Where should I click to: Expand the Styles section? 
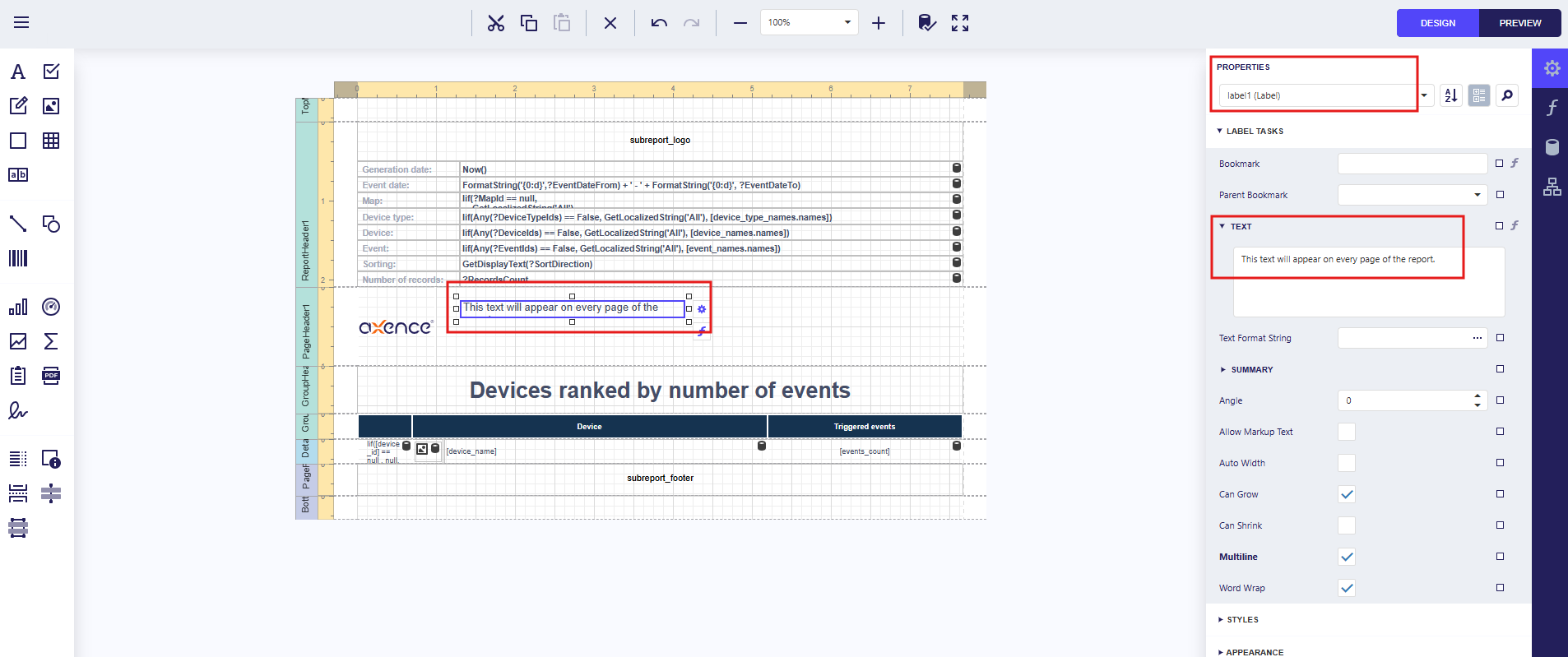point(1242,620)
